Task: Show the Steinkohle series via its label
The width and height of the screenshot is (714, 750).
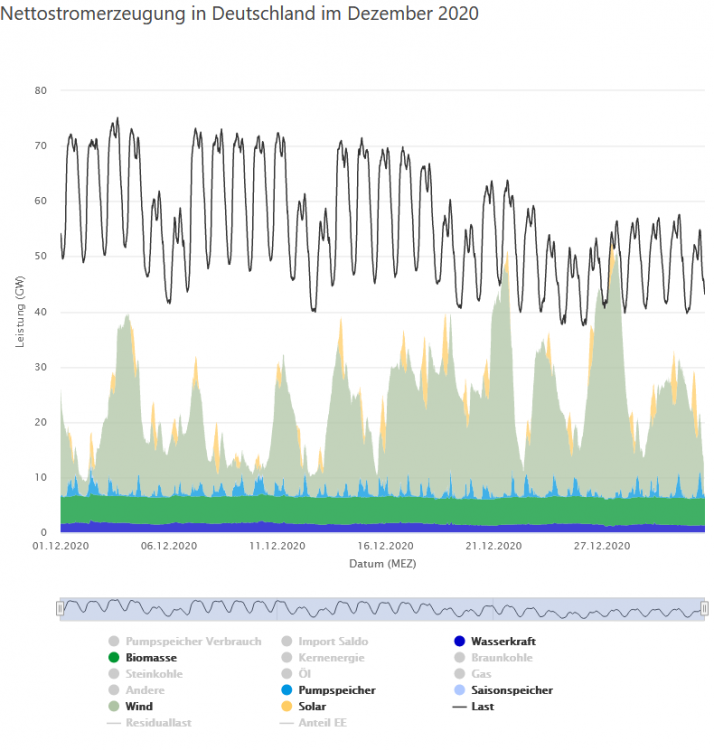Action: click(x=154, y=673)
